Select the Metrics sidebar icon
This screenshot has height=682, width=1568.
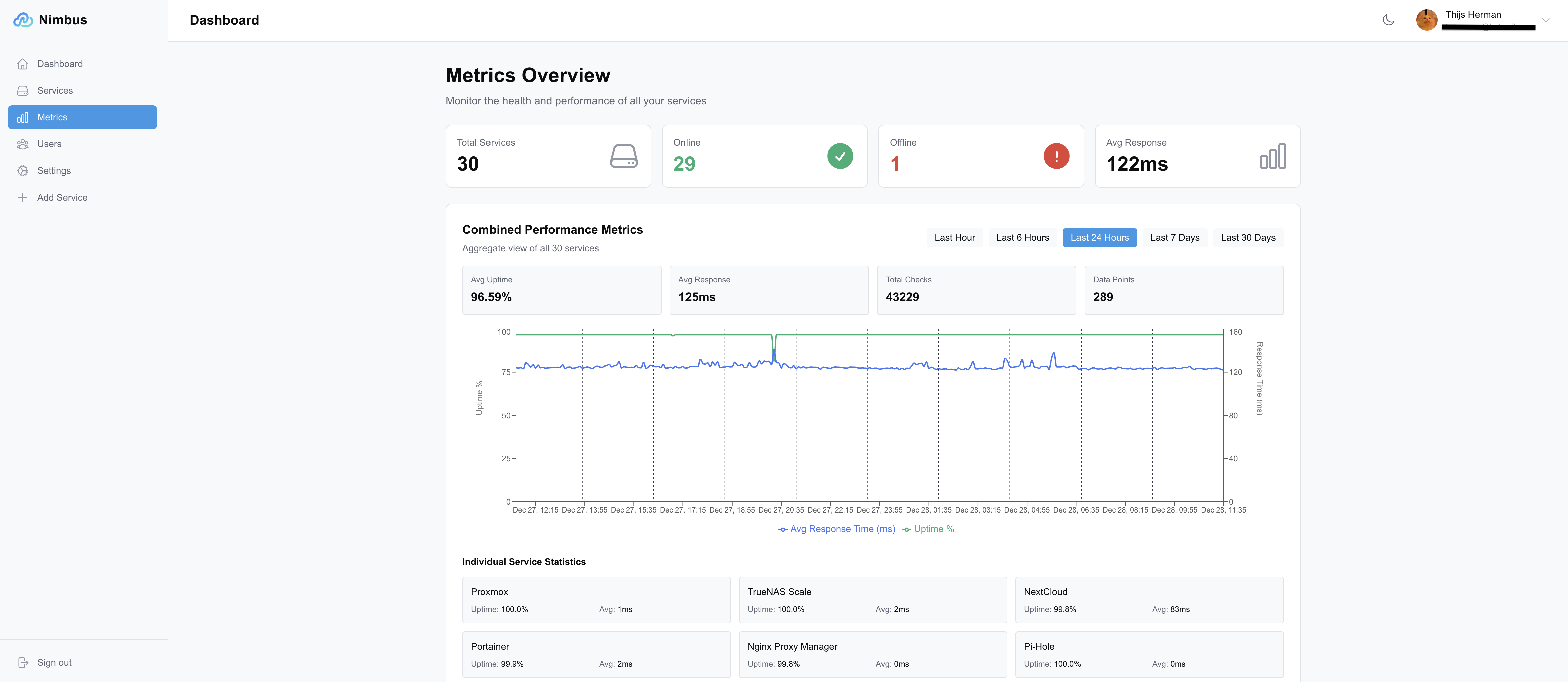tap(22, 117)
